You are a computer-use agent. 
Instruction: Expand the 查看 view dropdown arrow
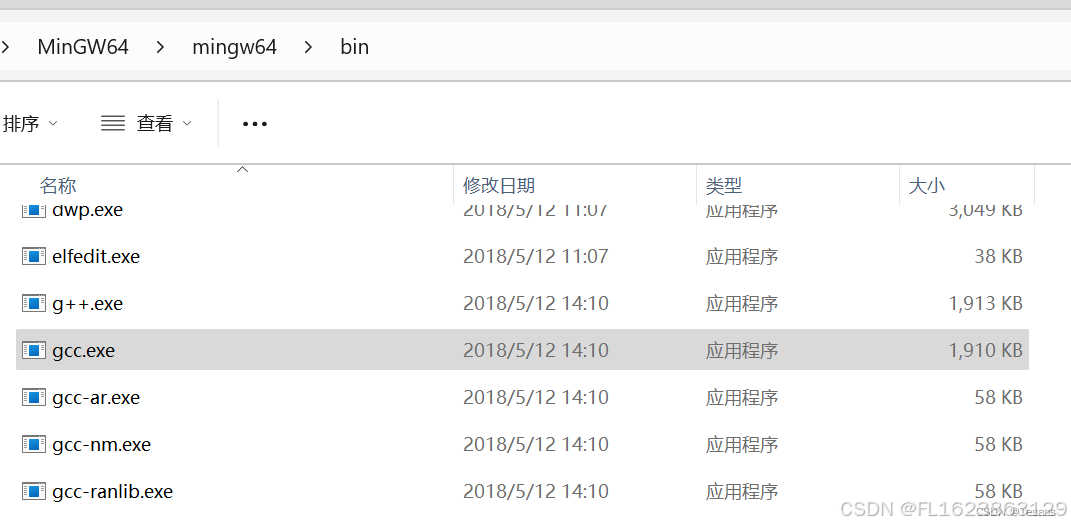186,124
